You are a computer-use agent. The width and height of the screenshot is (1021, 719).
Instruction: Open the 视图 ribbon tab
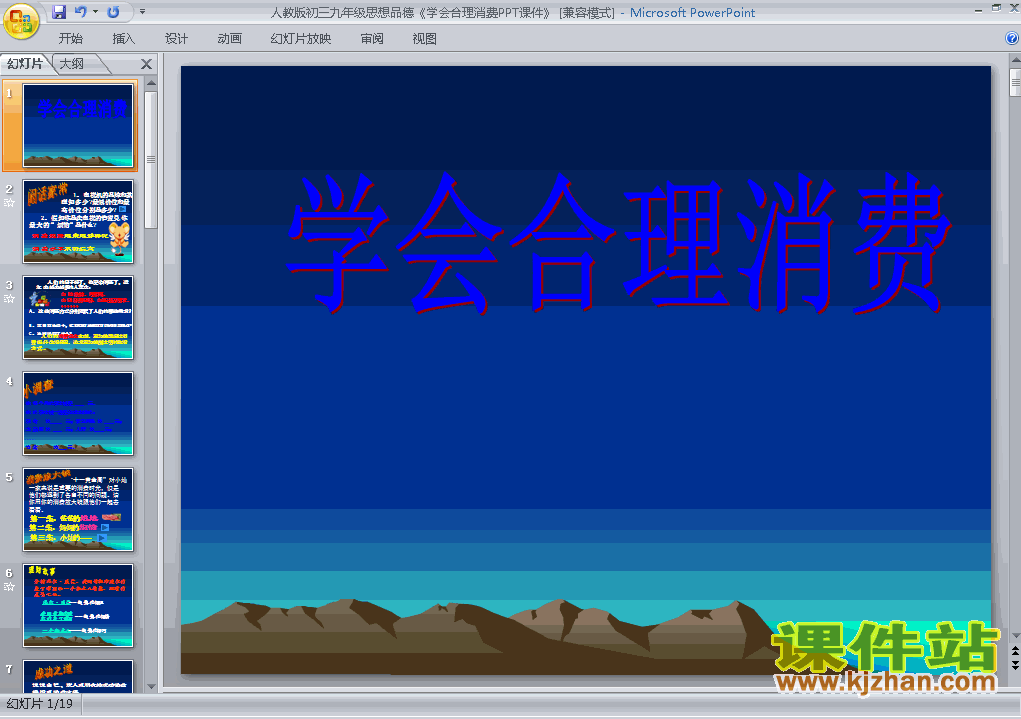coord(425,38)
